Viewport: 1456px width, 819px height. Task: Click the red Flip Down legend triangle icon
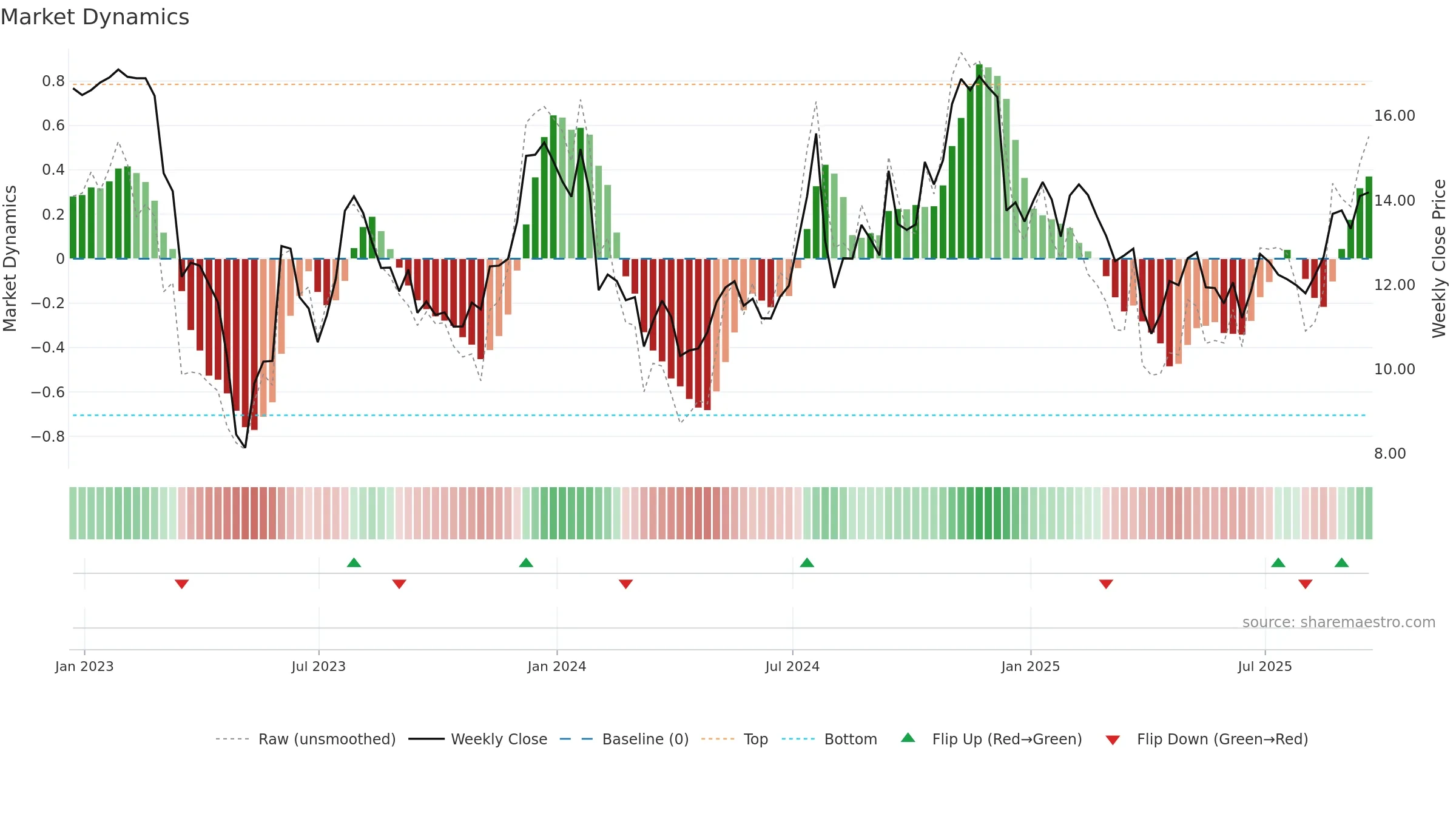point(1113,740)
